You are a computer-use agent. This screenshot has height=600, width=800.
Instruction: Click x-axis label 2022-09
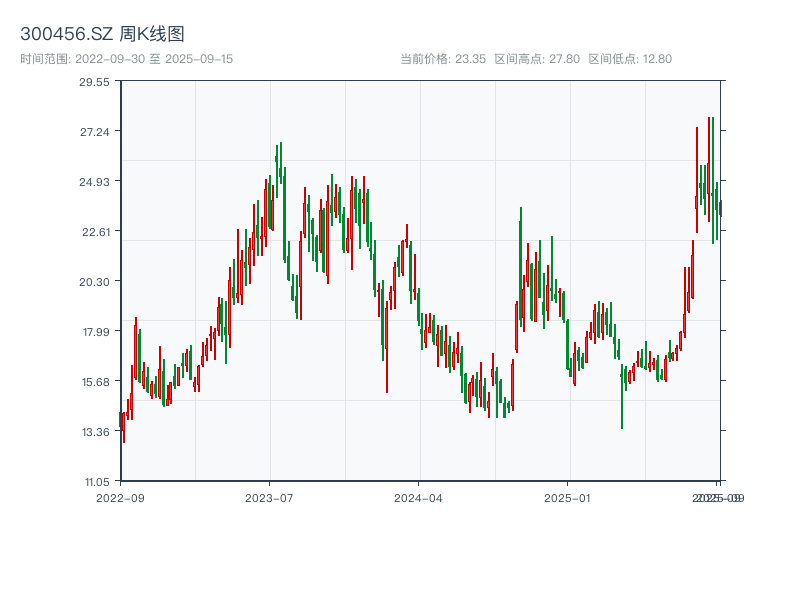[120, 498]
